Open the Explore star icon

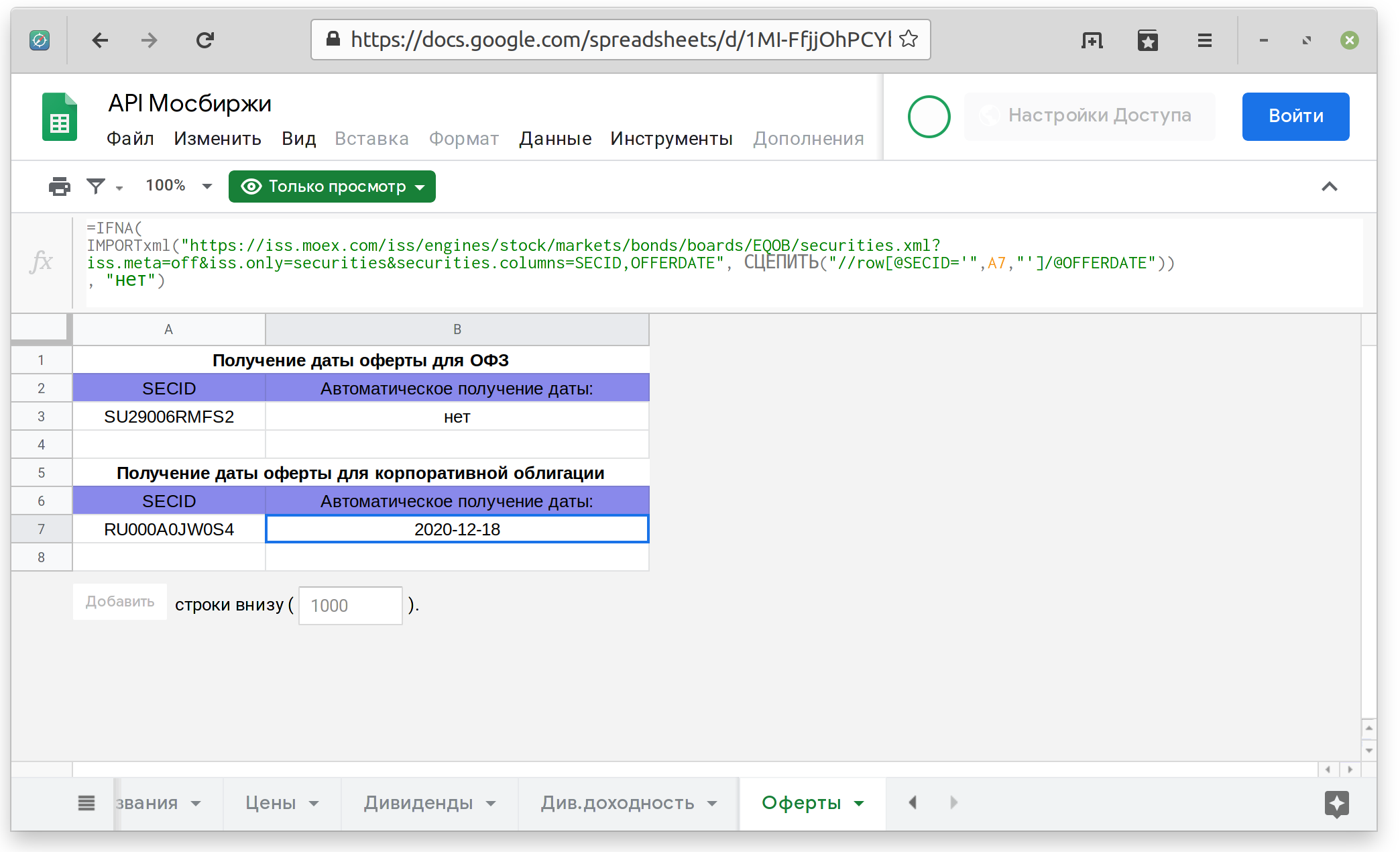(1336, 804)
